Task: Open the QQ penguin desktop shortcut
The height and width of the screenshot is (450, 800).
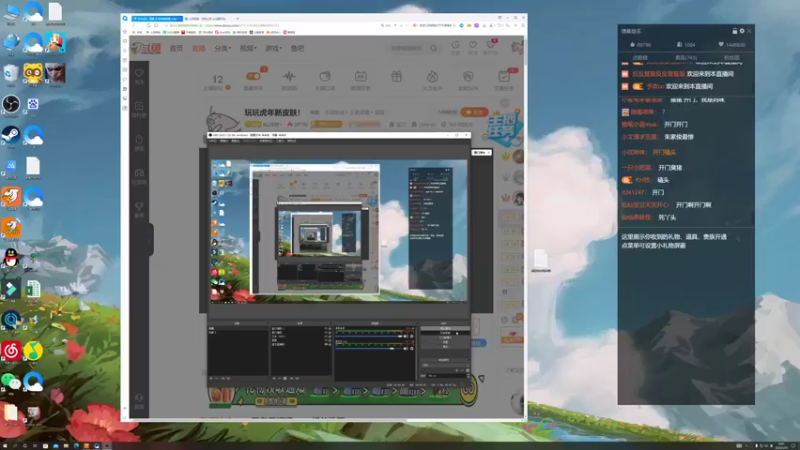Action: pos(11,258)
